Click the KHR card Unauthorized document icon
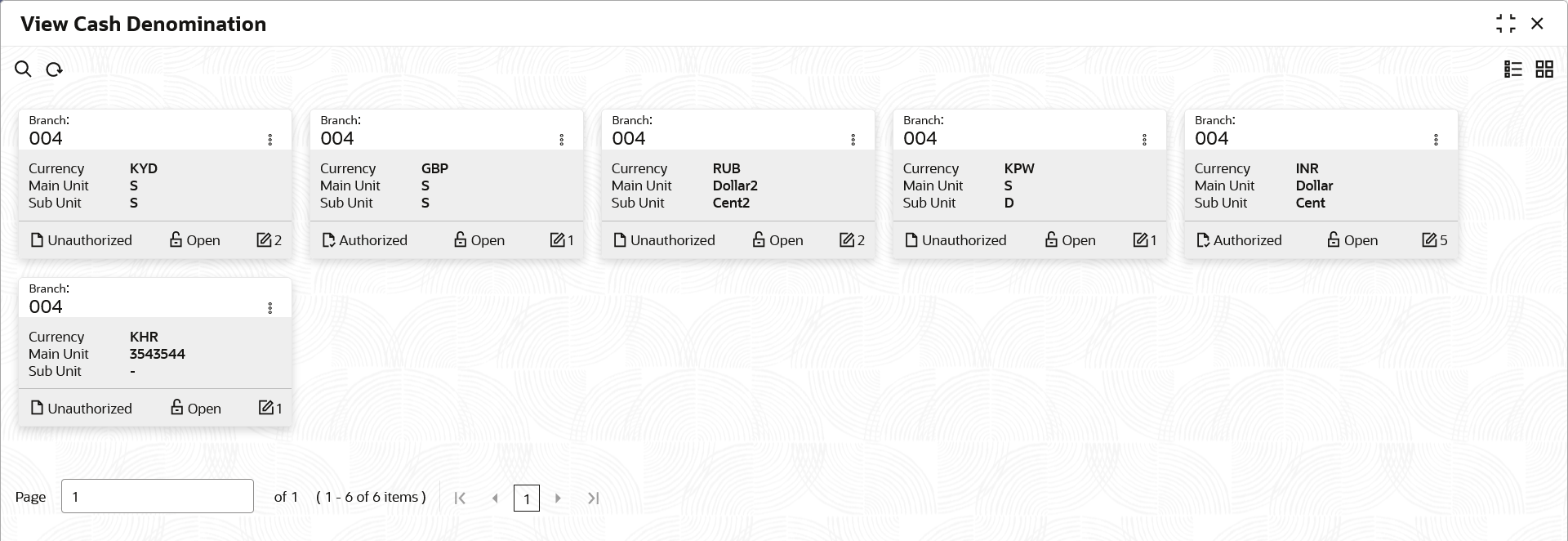This screenshot has height=541, width=1568. [x=37, y=408]
